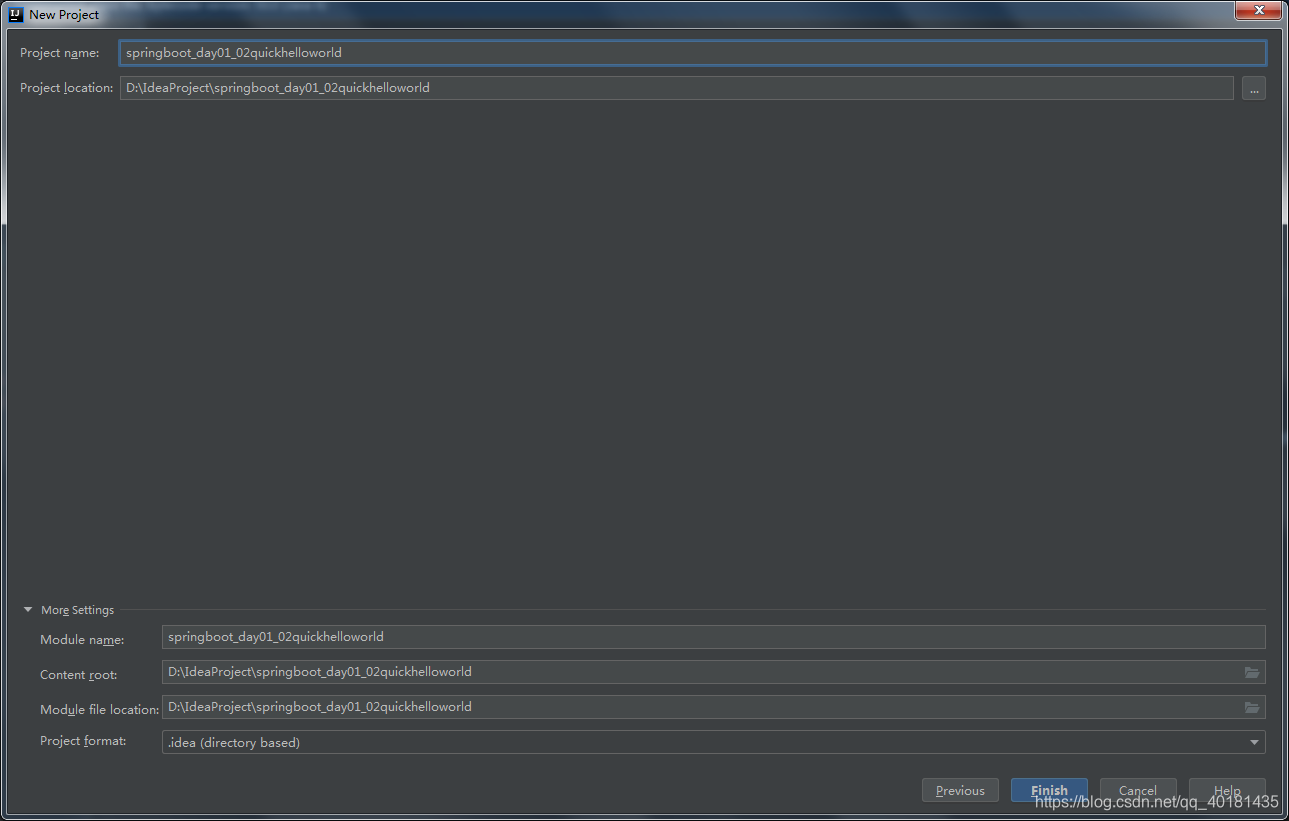Click the 'Project location:' label
The image size is (1289, 821).
67,88
